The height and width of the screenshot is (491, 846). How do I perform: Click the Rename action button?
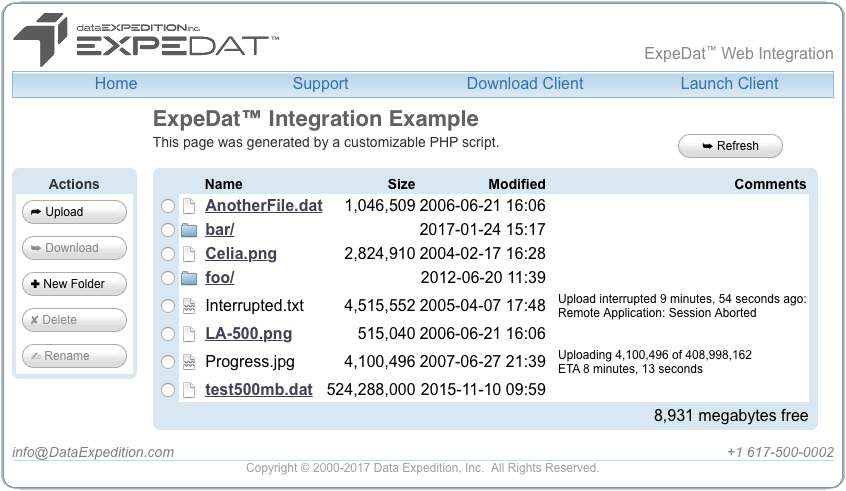[74, 356]
